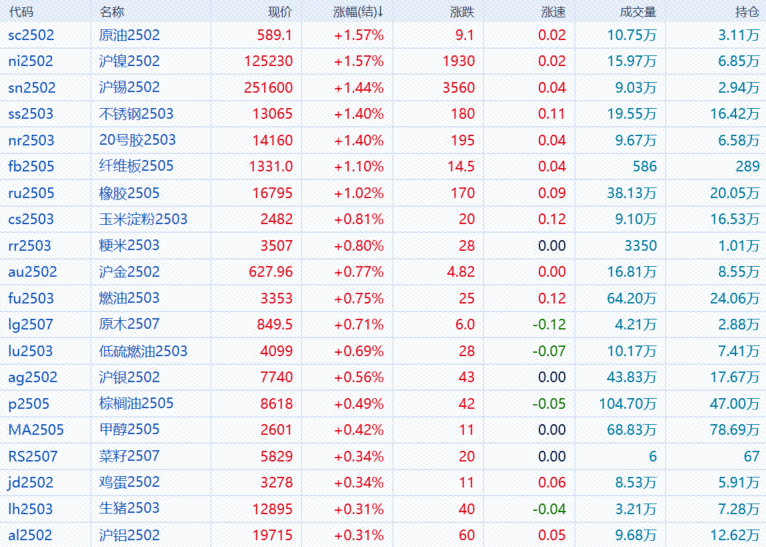The width and height of the screenshot is (766, 547).
Task: Open contract code nr2503
Action: pos(31,140)
